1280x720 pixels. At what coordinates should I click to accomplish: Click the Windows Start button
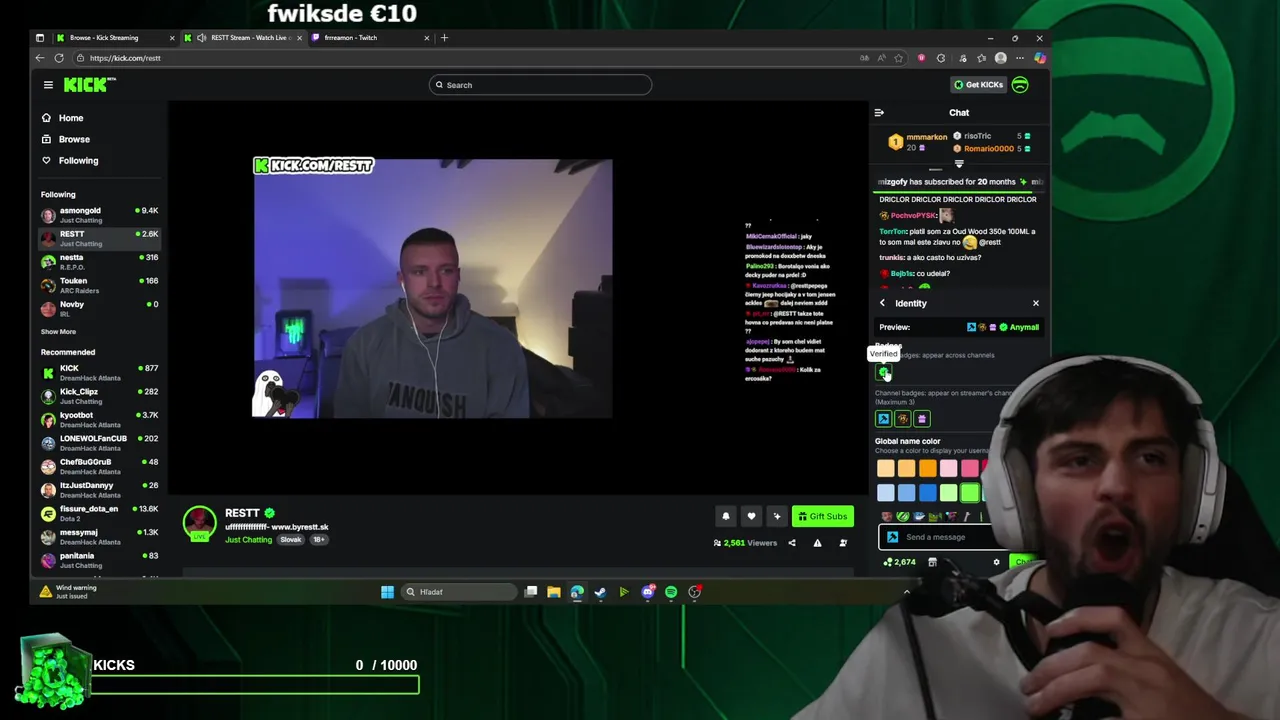tap(387, 592)
